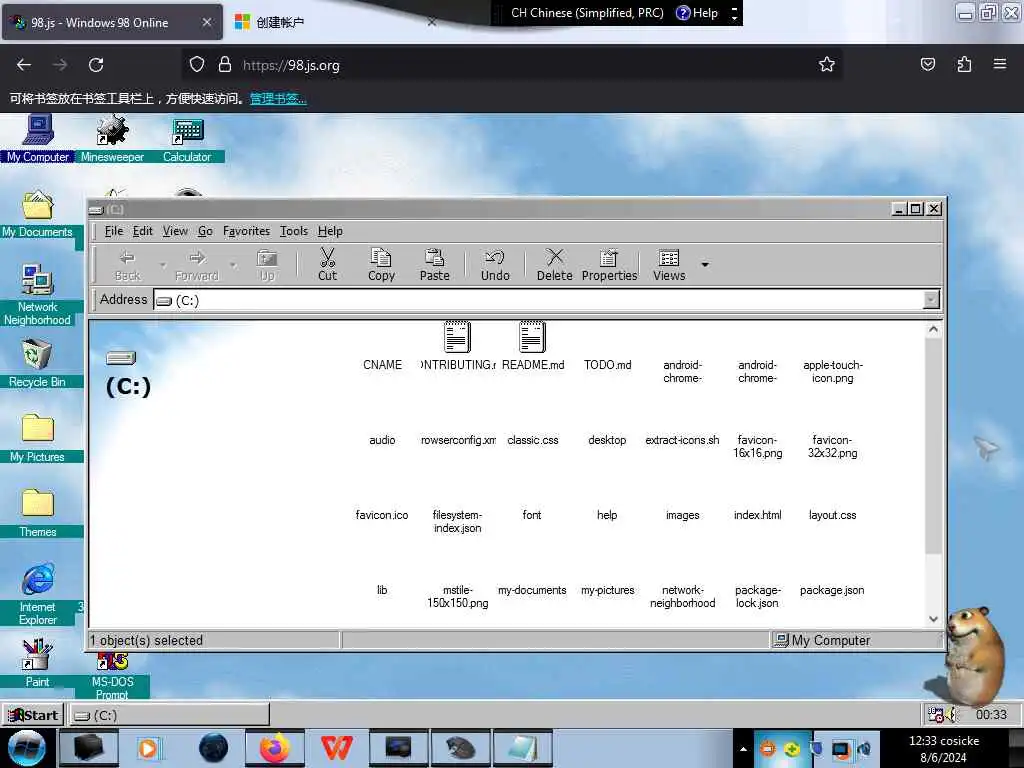This screenshot has width=1024, height=768.
Task: Click the Paste toolbar icon
Action: click(434, 264)
